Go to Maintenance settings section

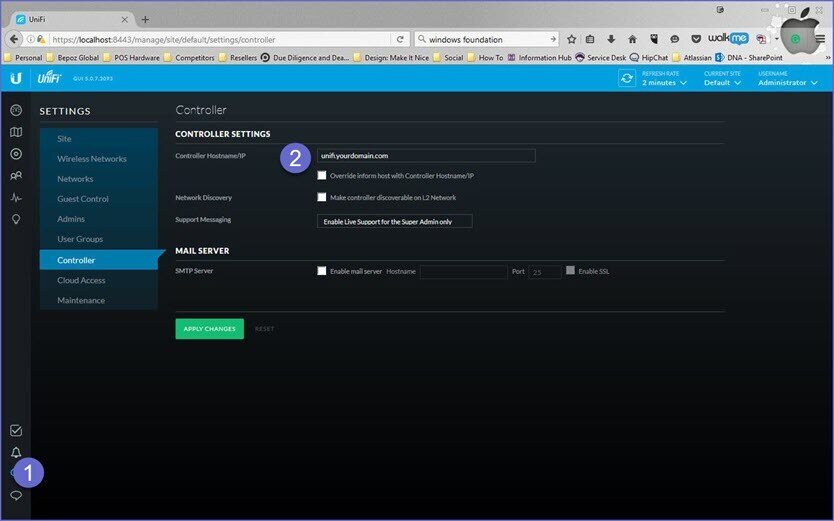tap(80, 300)
